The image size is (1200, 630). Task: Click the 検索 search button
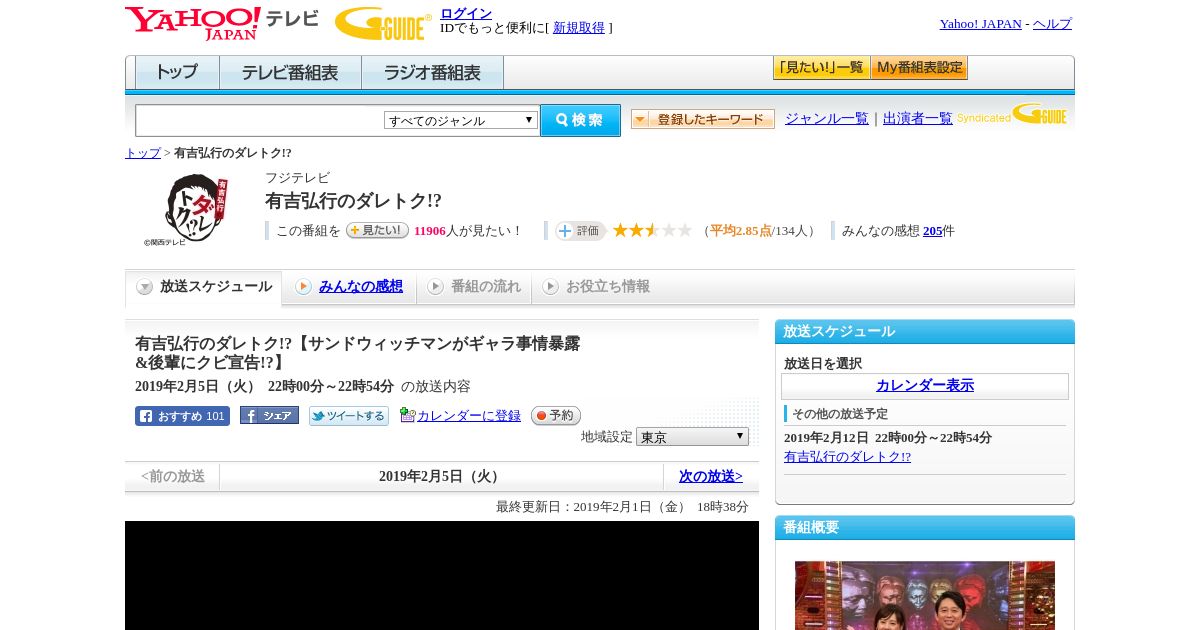point(580,120)
